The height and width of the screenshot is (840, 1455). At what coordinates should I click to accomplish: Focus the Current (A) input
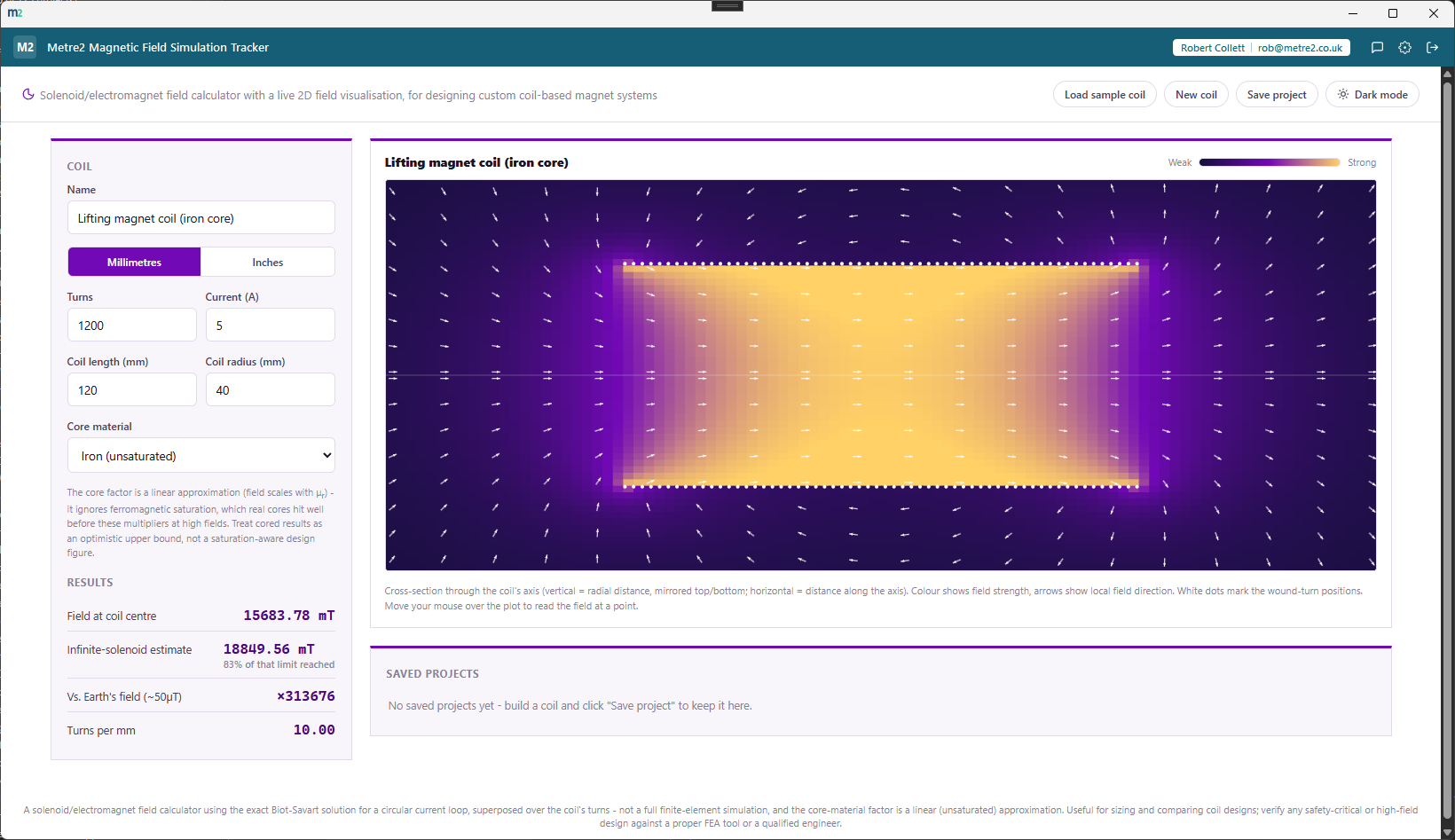271,326
